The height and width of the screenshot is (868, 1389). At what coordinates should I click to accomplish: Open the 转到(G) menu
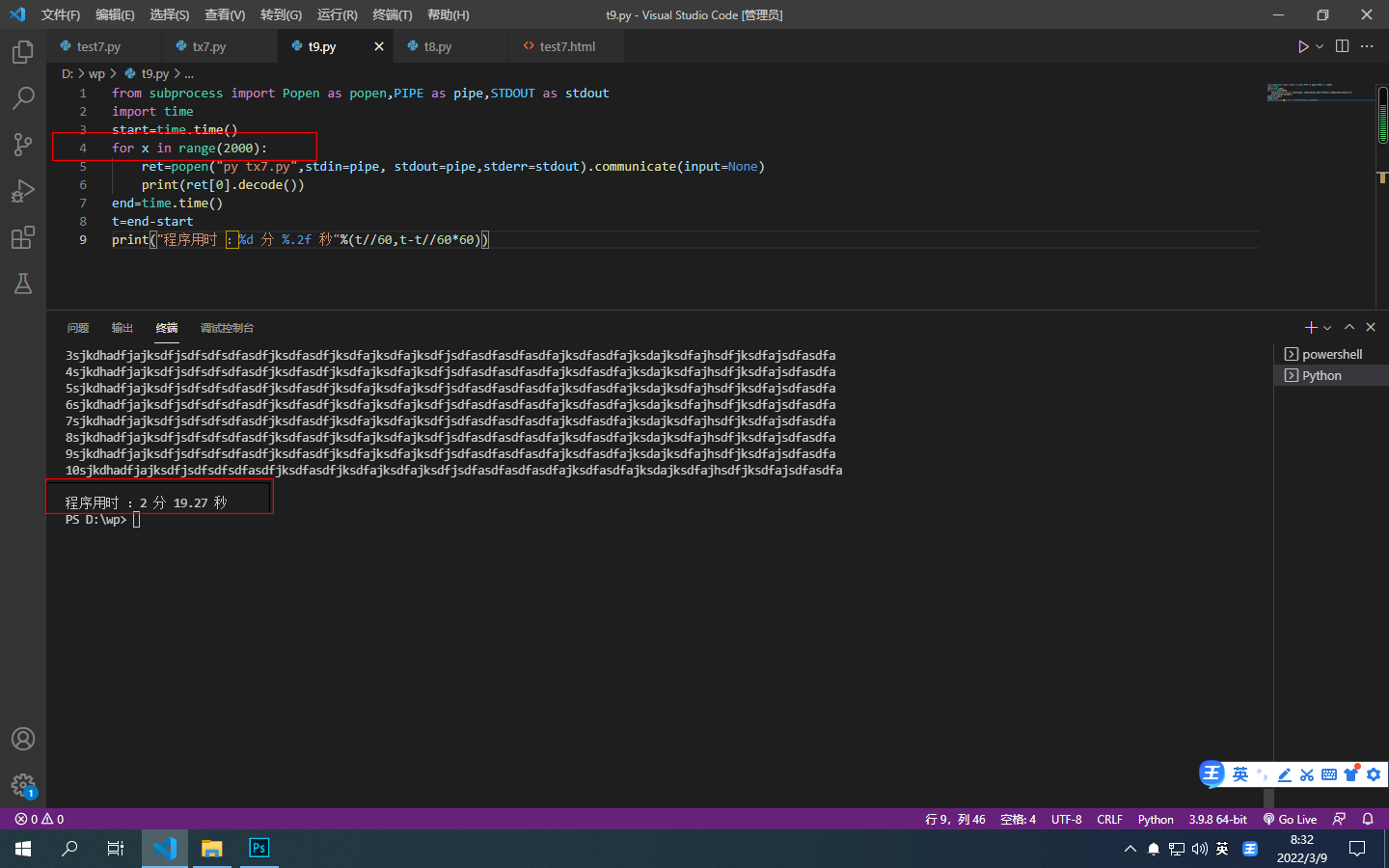281,14
